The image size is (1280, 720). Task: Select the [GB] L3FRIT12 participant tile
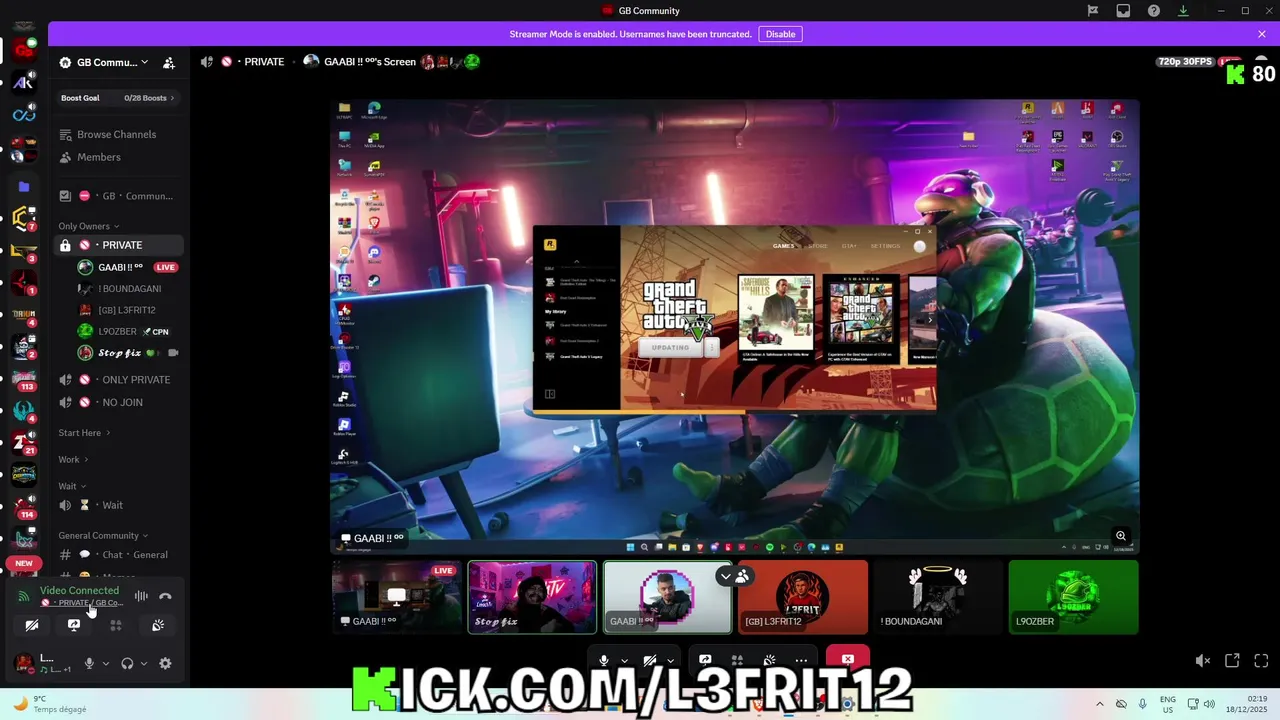click(x=803, y=597)
